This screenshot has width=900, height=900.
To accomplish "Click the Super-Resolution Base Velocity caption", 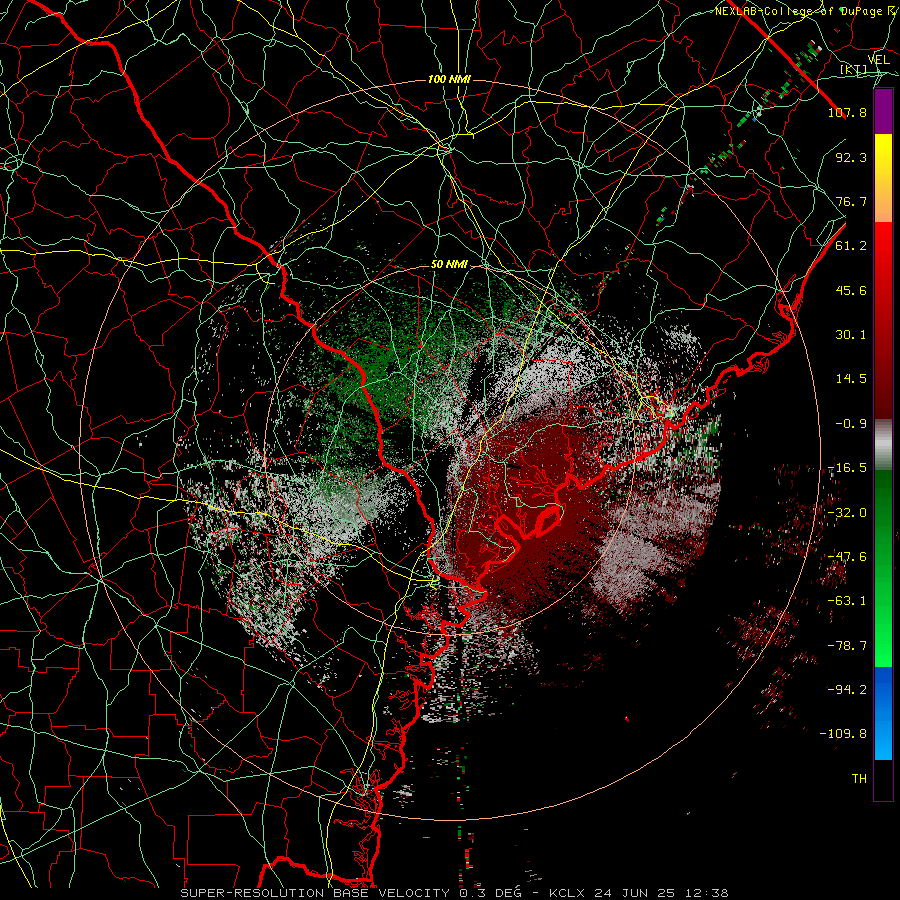I will [351, 893].
